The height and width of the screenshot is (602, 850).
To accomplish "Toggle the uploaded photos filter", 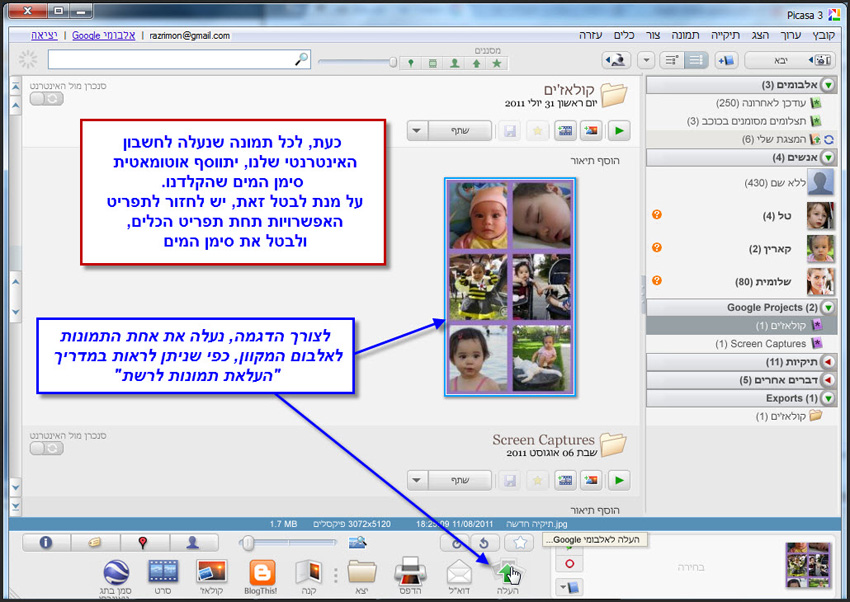I will (x=476, y=63).
